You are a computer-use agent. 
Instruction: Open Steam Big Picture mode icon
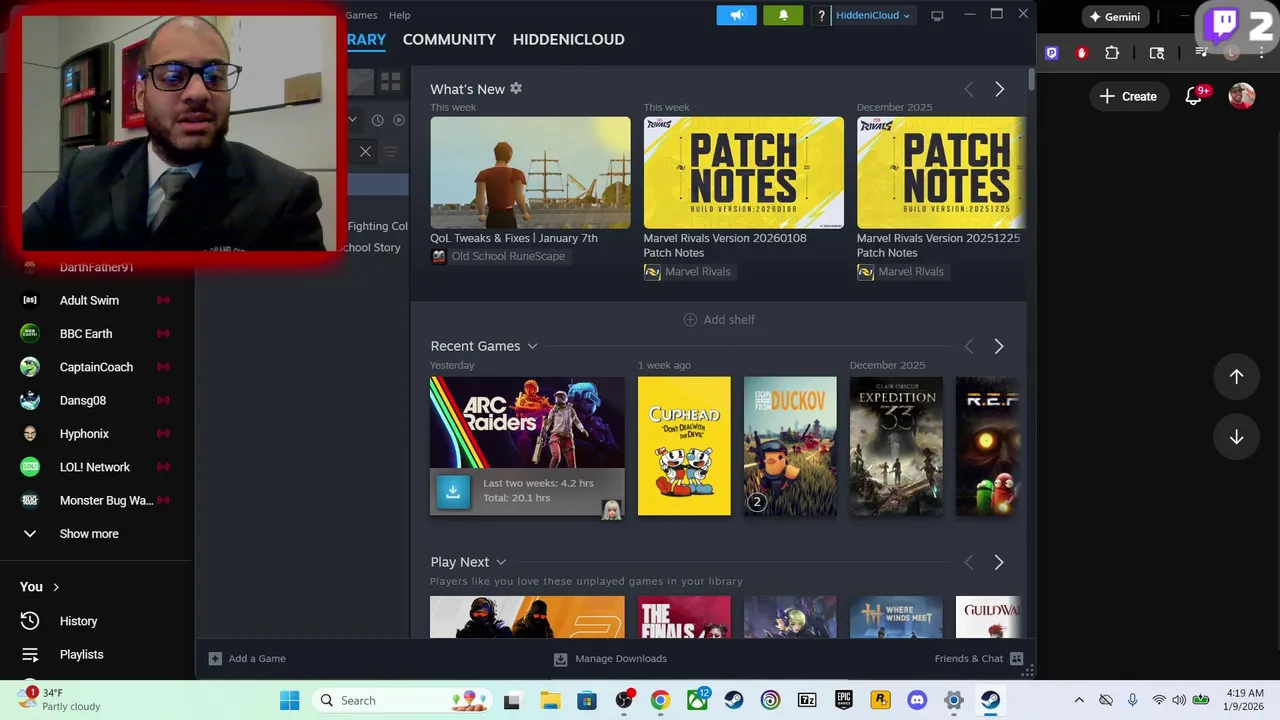tap(937, 15)
